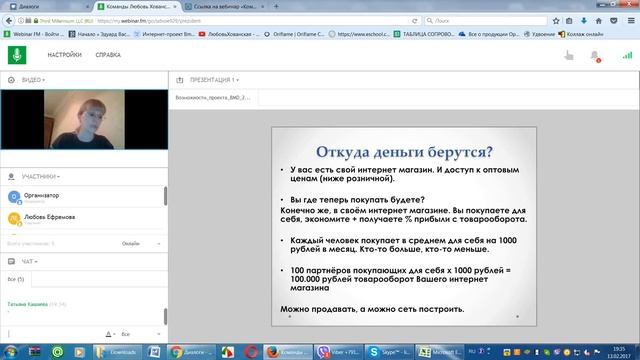Open the Pocket shield icon

coord(613,21)
